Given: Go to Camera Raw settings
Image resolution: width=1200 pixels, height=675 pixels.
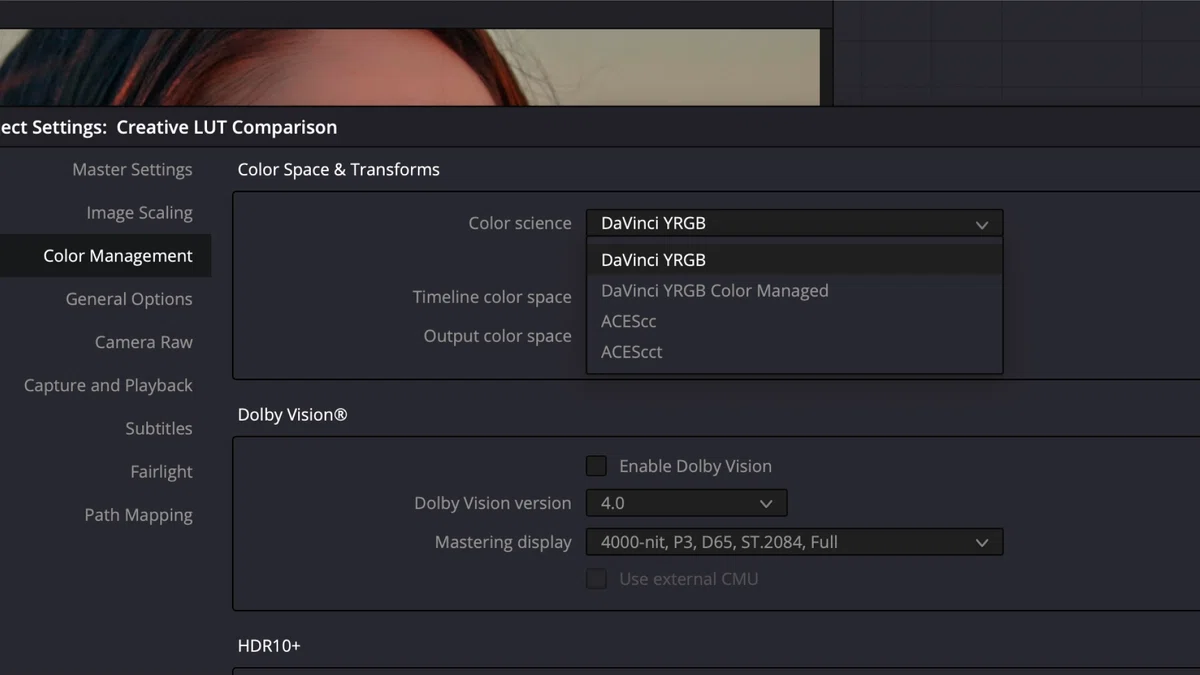Looking at the screenshot, I should pyautogui.click(x=144, y=342).
